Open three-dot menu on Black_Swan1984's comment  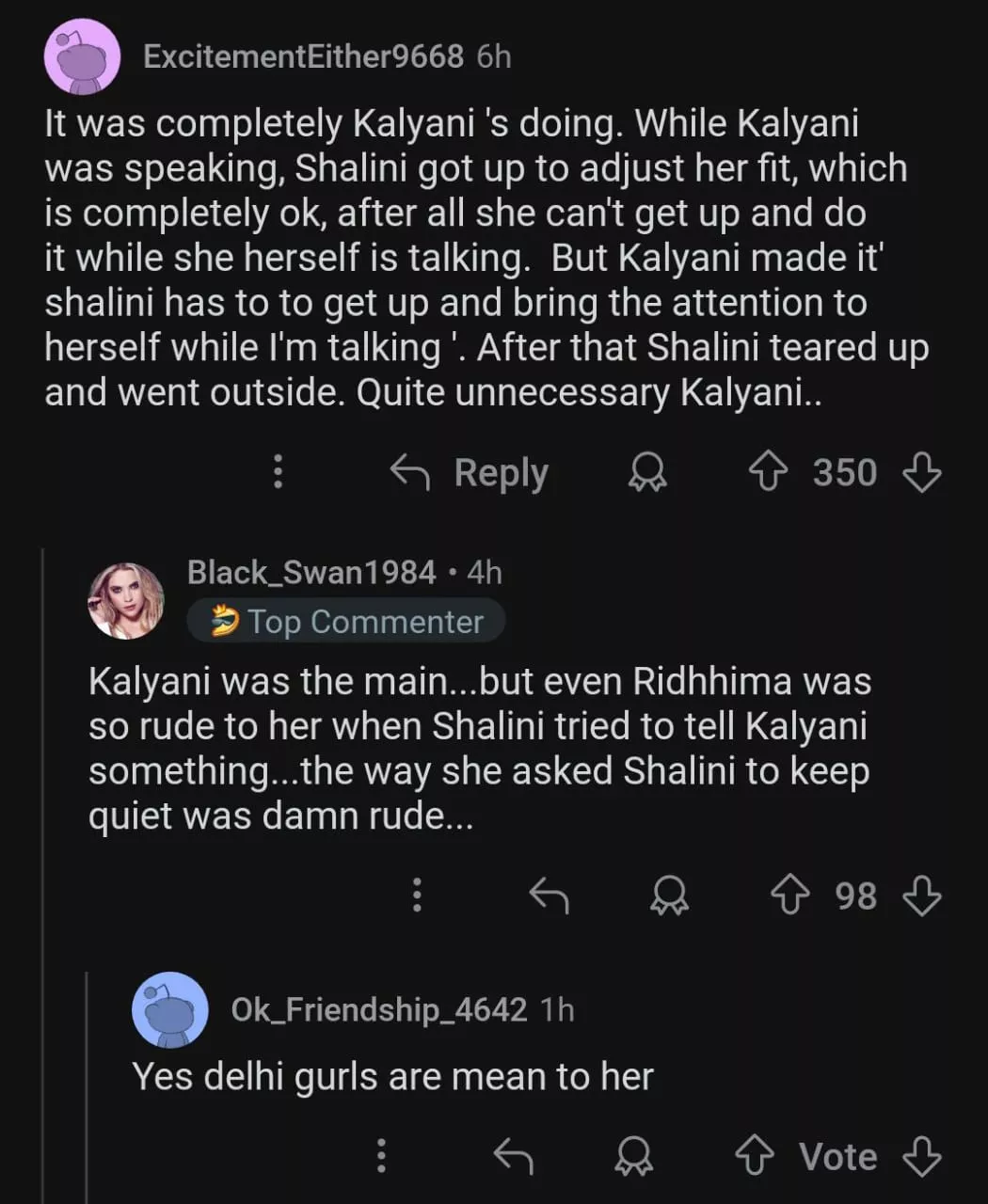pyautogui.click(x=417, y=895)
